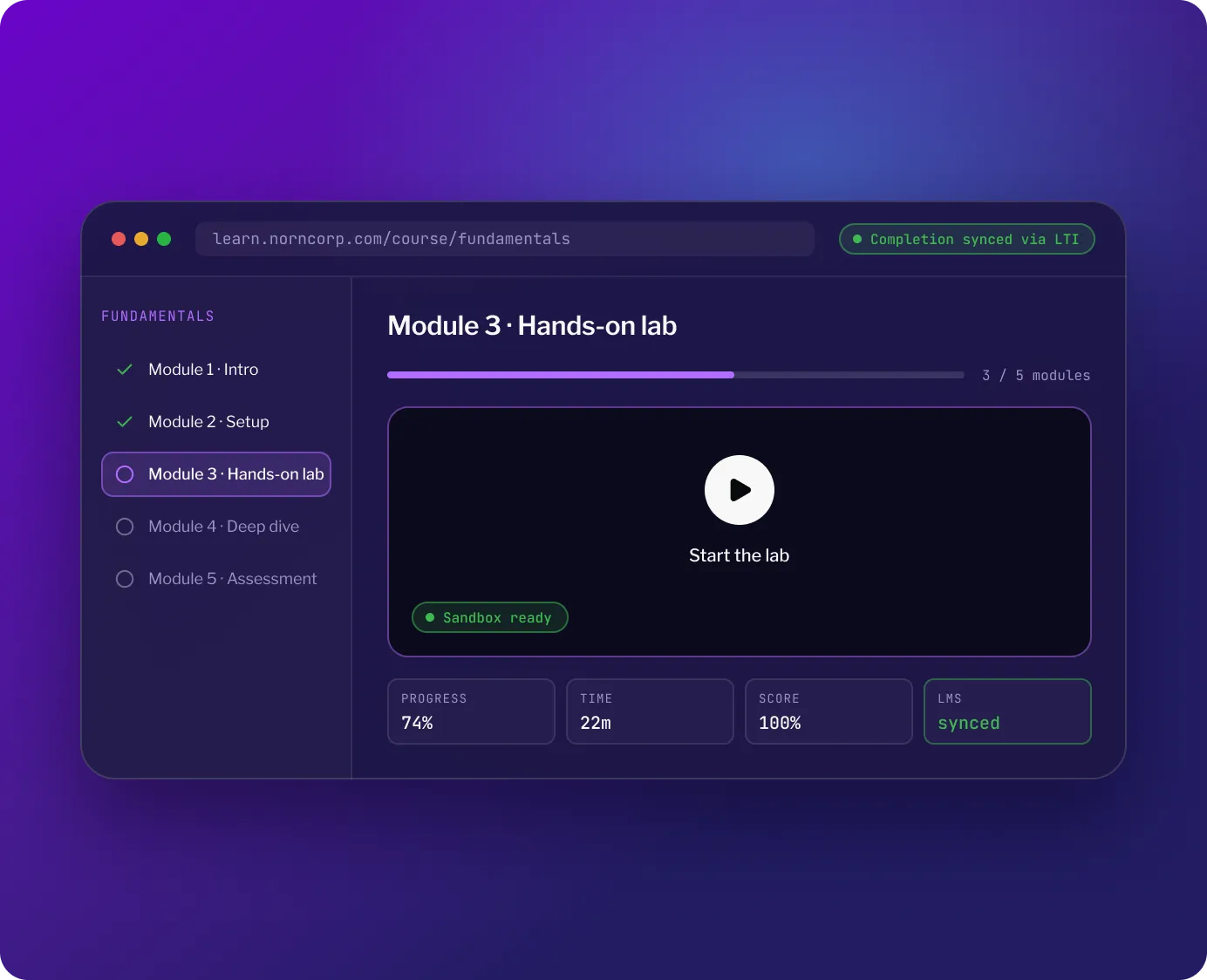Viewport: 1207px width, 980px height.
Task: Open Module 1 · Intro in sidebar
Action: [216, 370]
